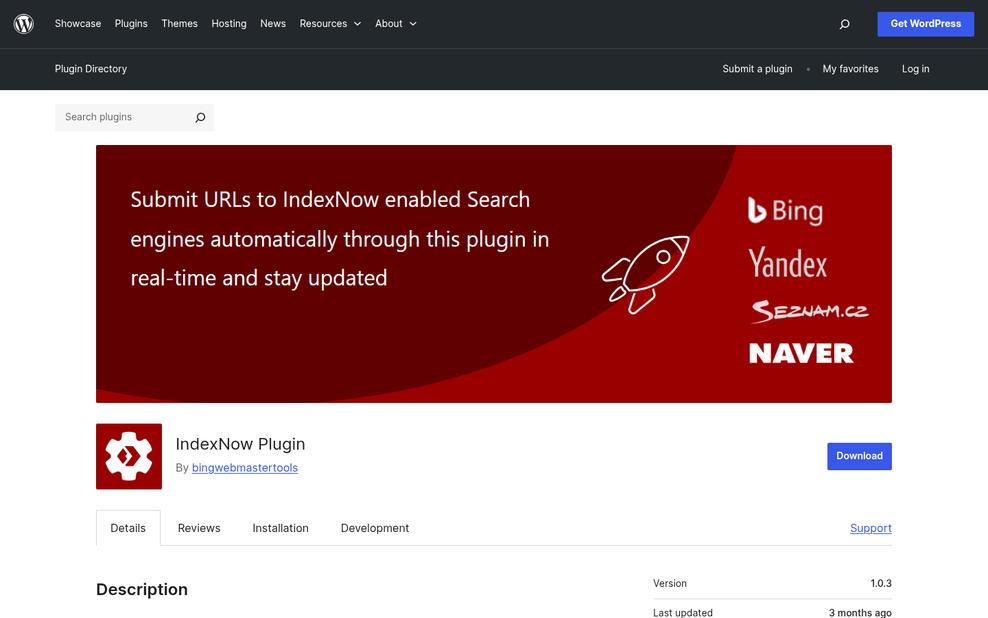Viewport: 988px width, 618px height.
Task: Click the Get WordPress button
Action: [926, 24]
